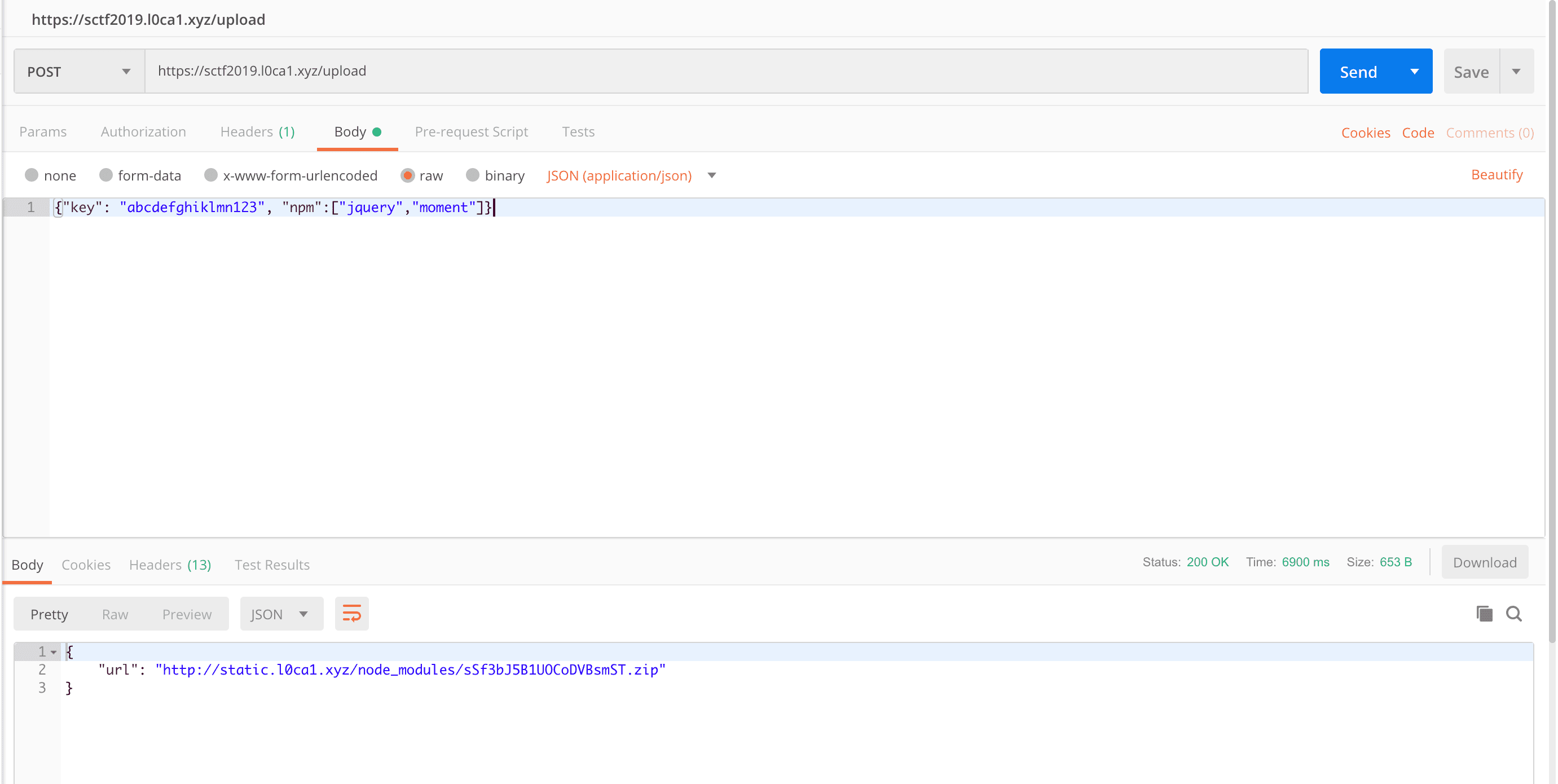Image resolution: width=1558 pixels, height=784 pixels.
Task: Open the Pre-request Script tab
Action: pyautogui.click(x=471, y=131)
